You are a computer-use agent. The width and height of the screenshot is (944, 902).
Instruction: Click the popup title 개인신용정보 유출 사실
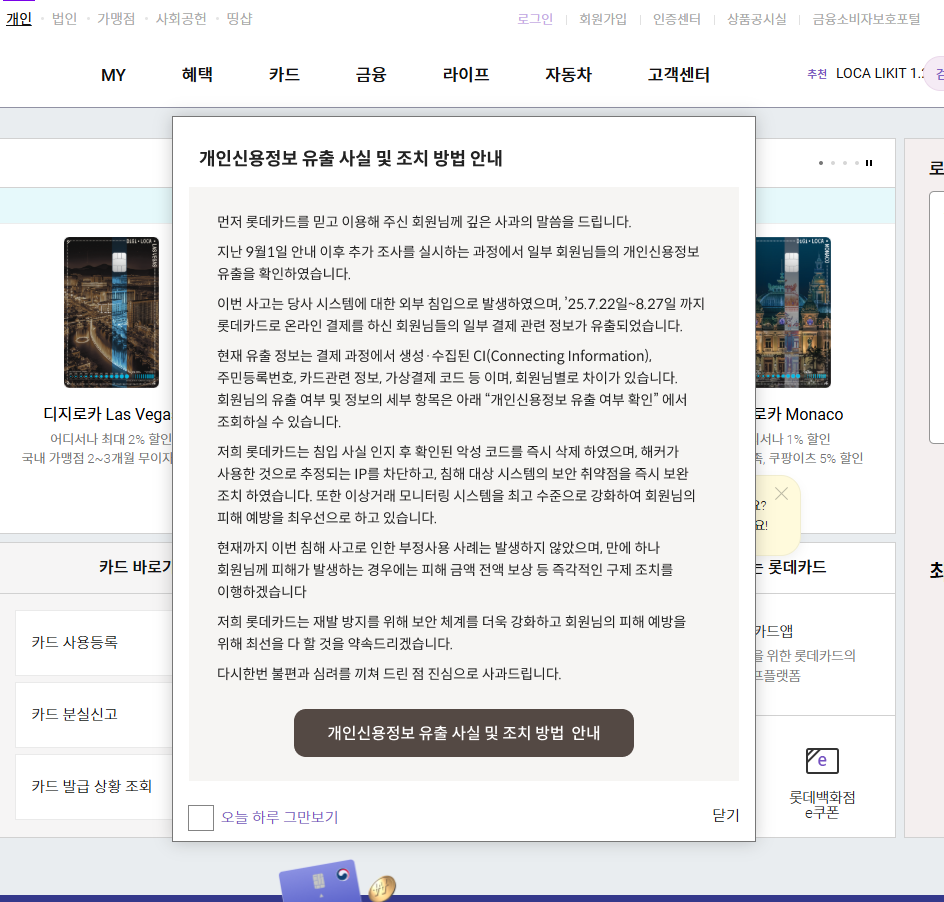coord(350,158)
